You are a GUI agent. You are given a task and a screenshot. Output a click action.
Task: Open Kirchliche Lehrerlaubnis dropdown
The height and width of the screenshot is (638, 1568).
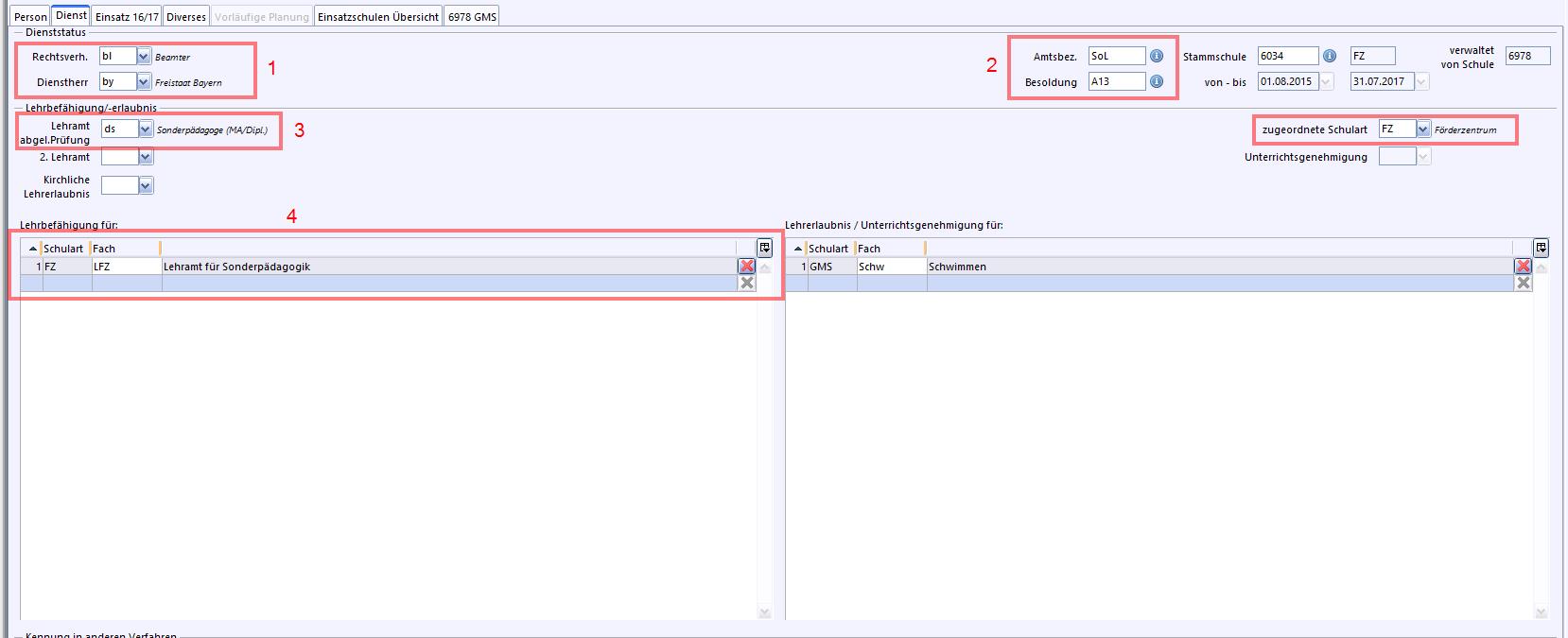coord(146,186)
